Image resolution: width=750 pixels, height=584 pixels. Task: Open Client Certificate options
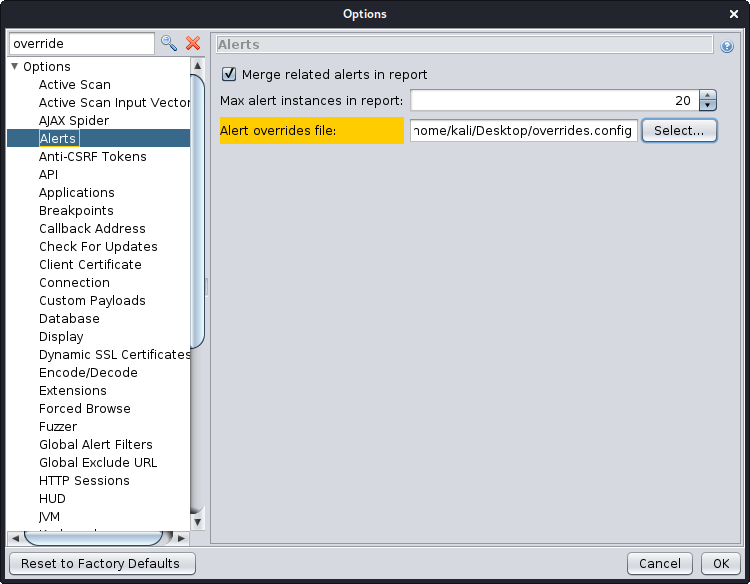(x=90, y=265)
